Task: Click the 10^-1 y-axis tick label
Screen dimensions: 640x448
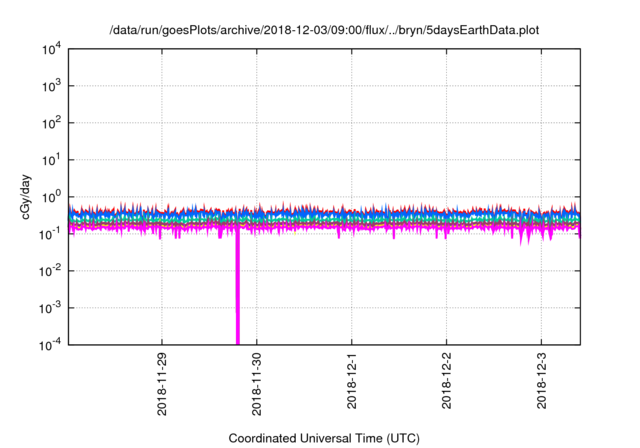Action: (50, 235)
